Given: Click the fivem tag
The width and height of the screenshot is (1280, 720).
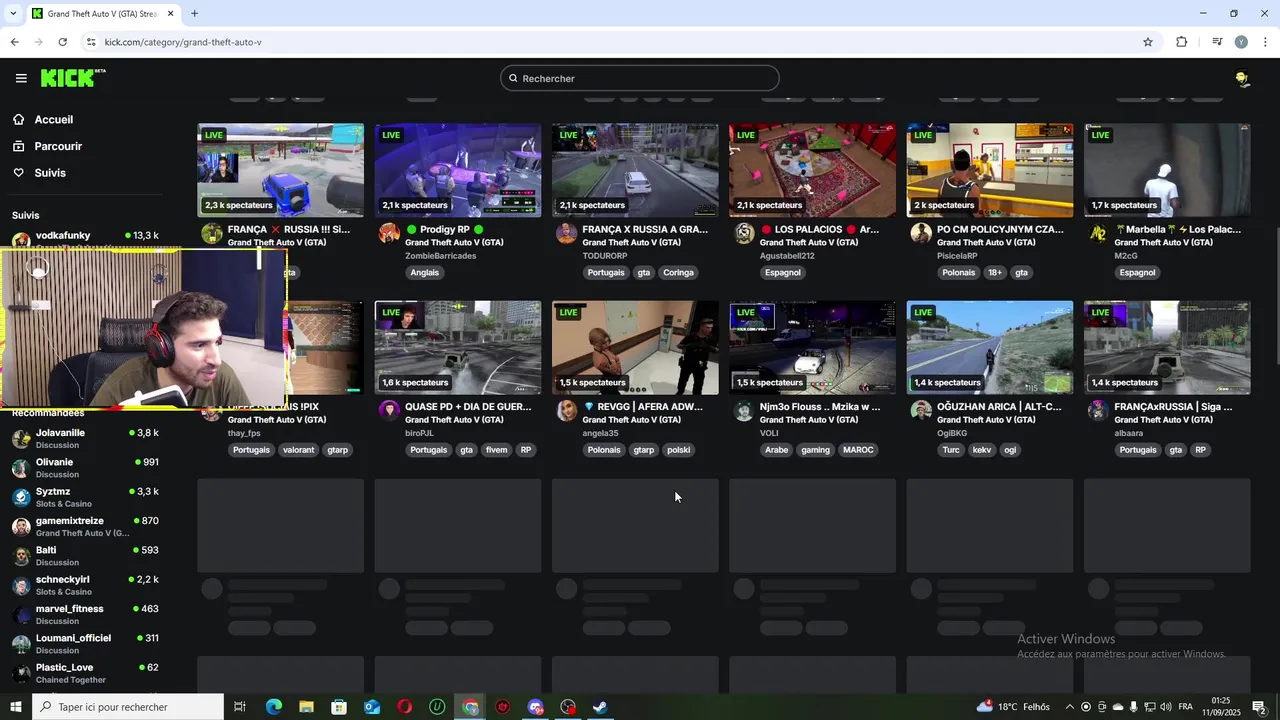Looking at the screenshot, I should tap(496, 450).
